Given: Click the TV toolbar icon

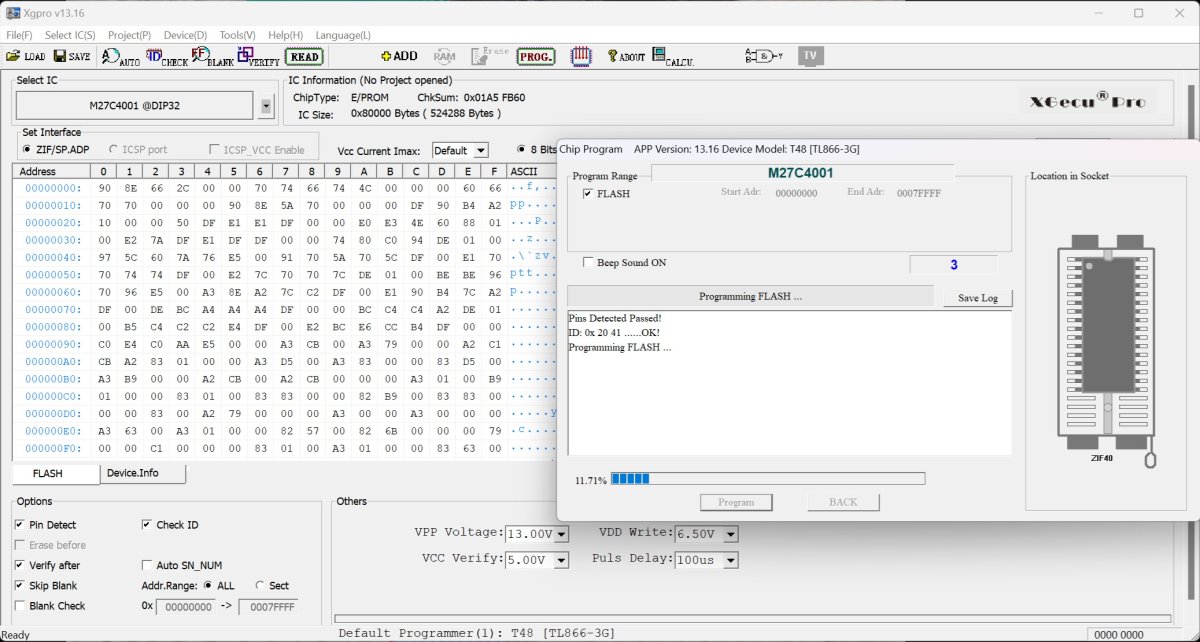Looking at the screenshot, I should pyautogui.click(x=810, y=56).
